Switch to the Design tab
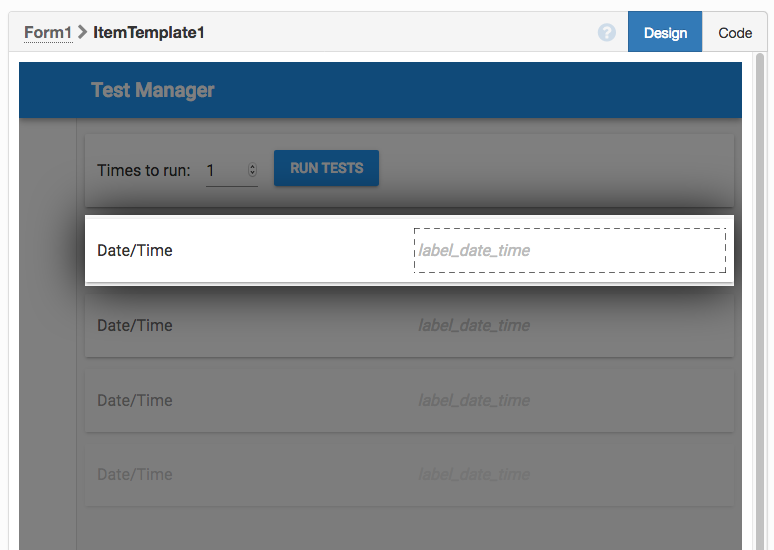This screenshot has height=550, width=774. point(665,33)
